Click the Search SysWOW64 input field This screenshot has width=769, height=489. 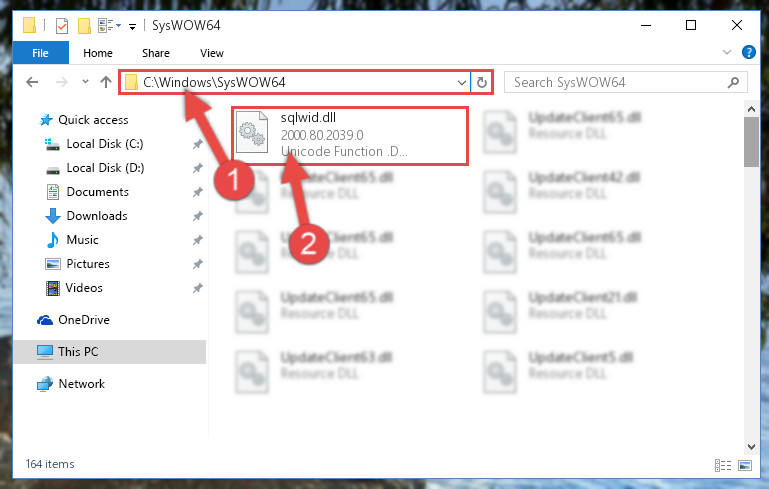tap(618, 82)
